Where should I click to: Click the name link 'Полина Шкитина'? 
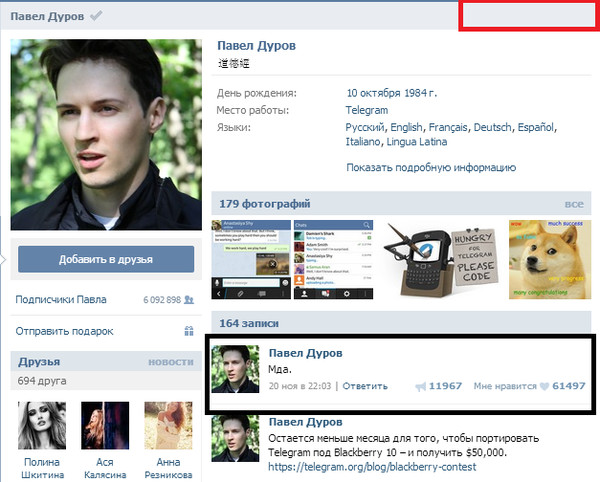(x=42, y=468)
